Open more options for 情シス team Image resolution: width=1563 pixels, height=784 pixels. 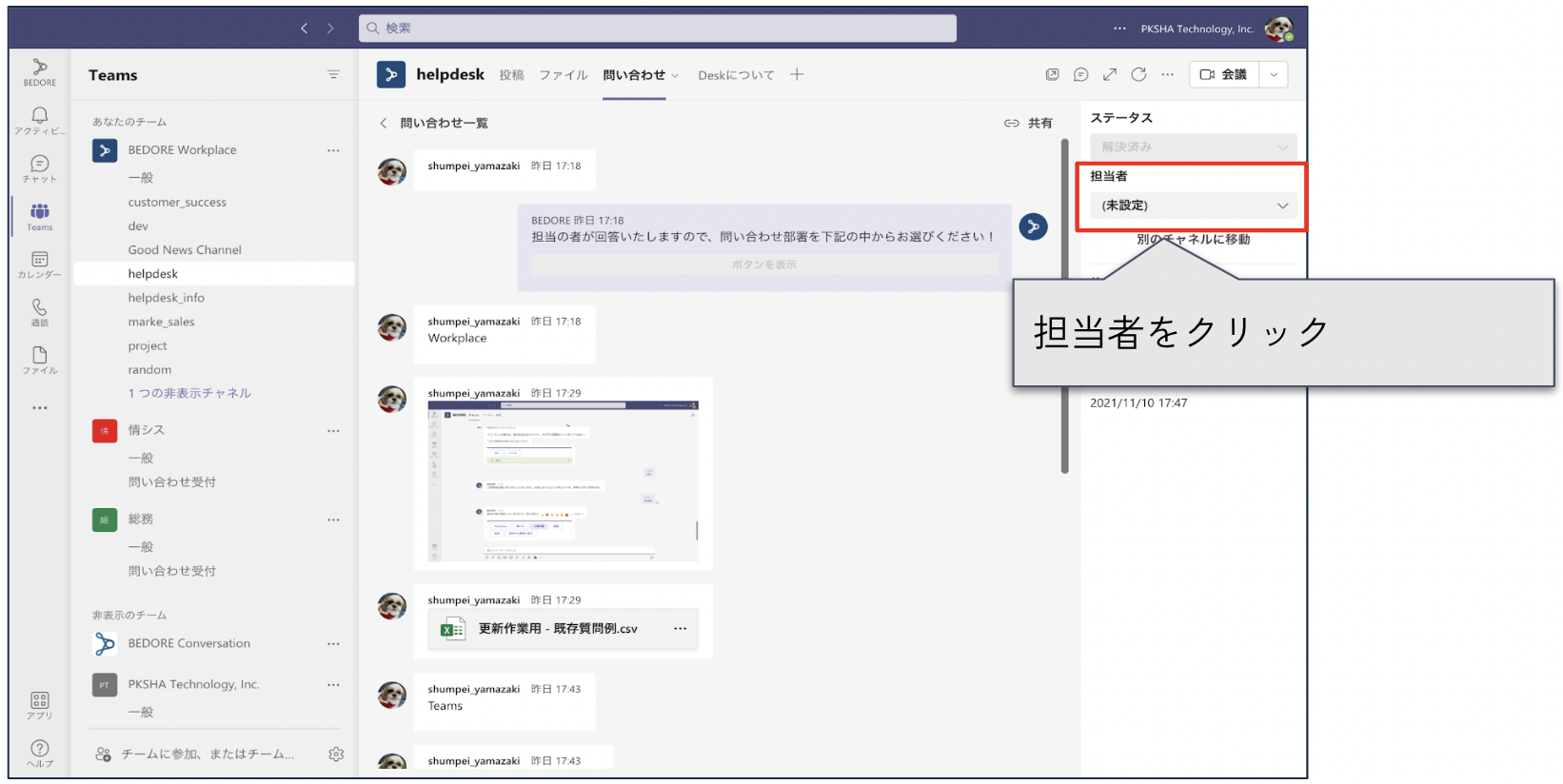click(x=333, y=431)
